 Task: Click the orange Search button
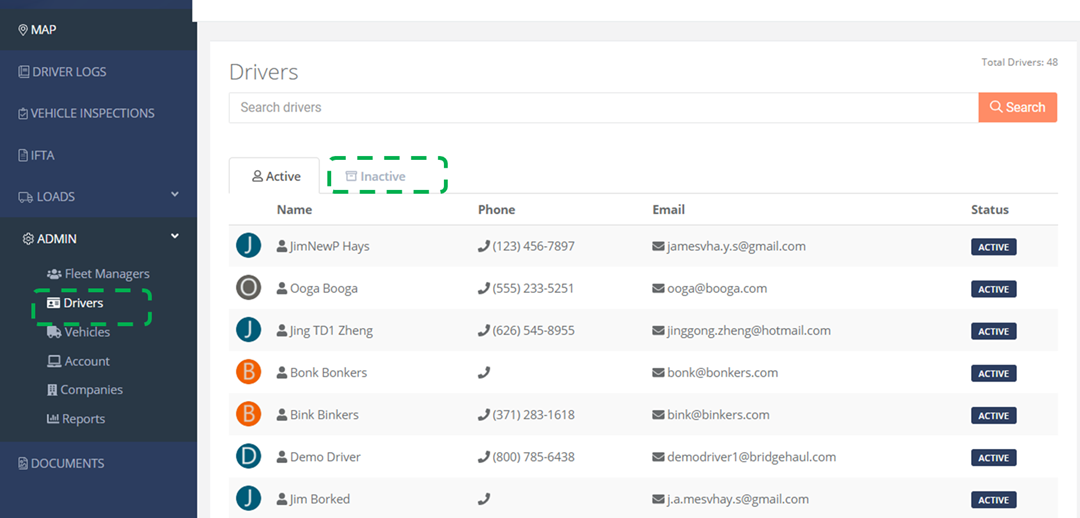tap(1017, 107)
